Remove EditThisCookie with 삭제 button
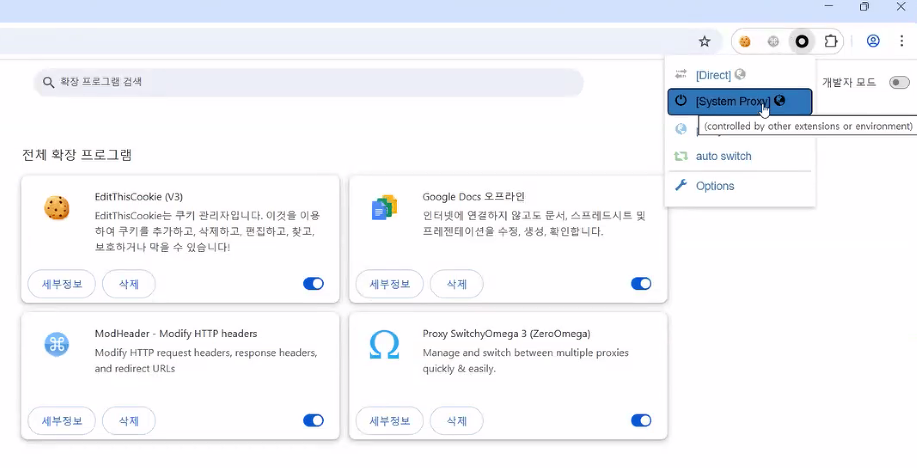 coord(129,284)
